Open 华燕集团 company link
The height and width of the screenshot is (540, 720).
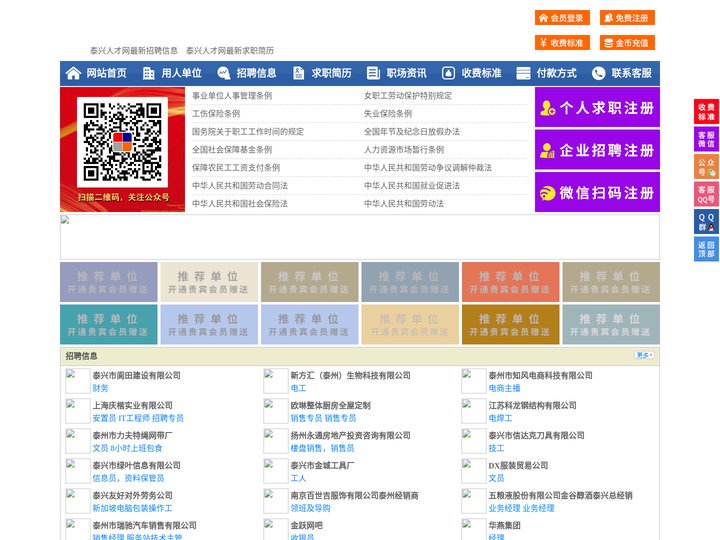[504, 525]
